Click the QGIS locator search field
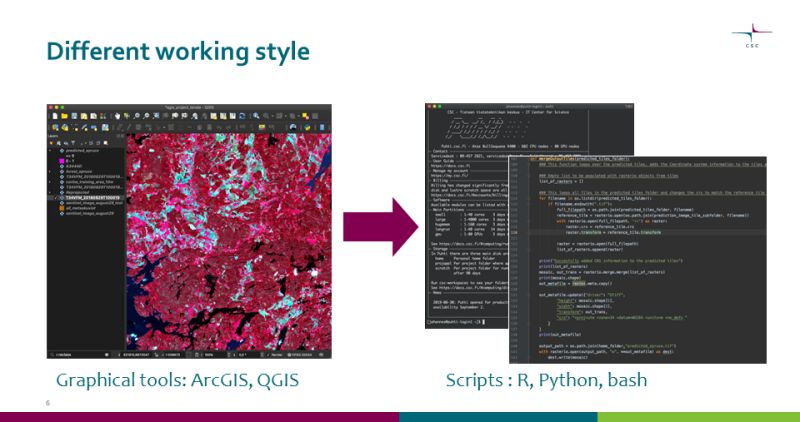 pyautogui.click(x=79, y=355)
